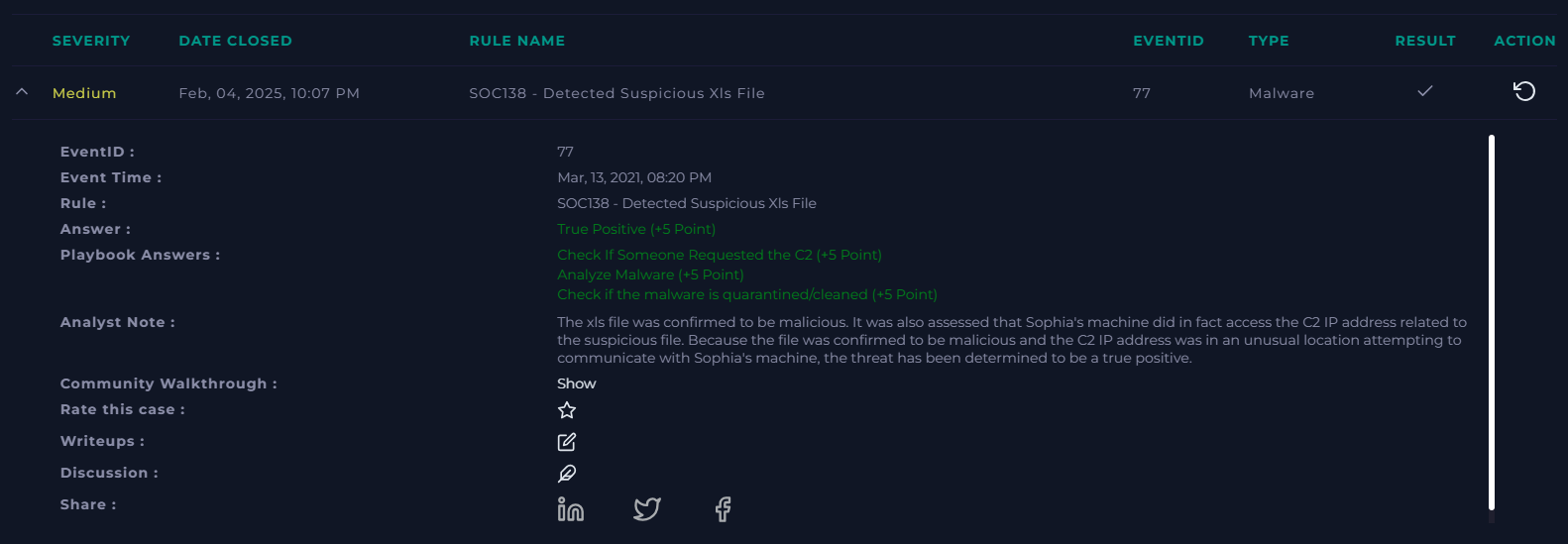Click the Type column header
This screenshot has height=544, width=1568.
[1269, 41]
